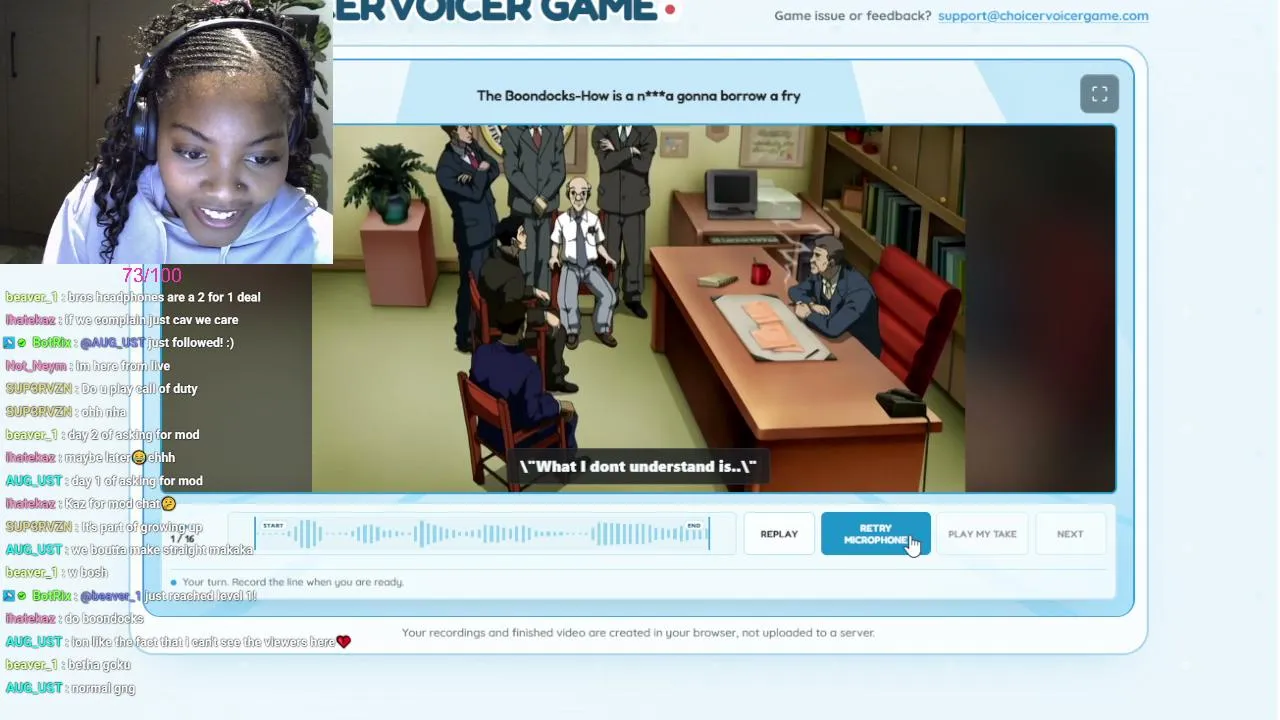The width and height of the screenshot is (1280, 720).
Task: Click chat message "betha goku"
Action: (99, 665)
